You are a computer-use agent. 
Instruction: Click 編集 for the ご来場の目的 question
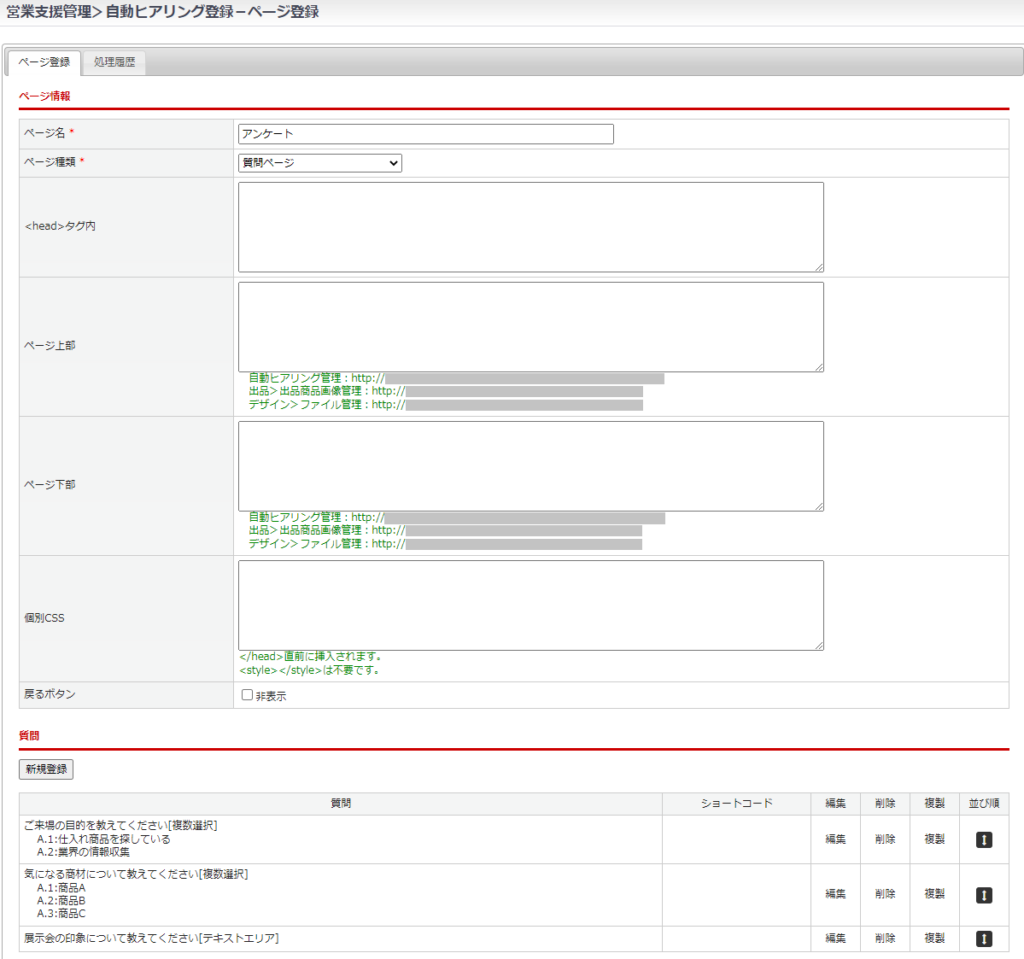835,840
